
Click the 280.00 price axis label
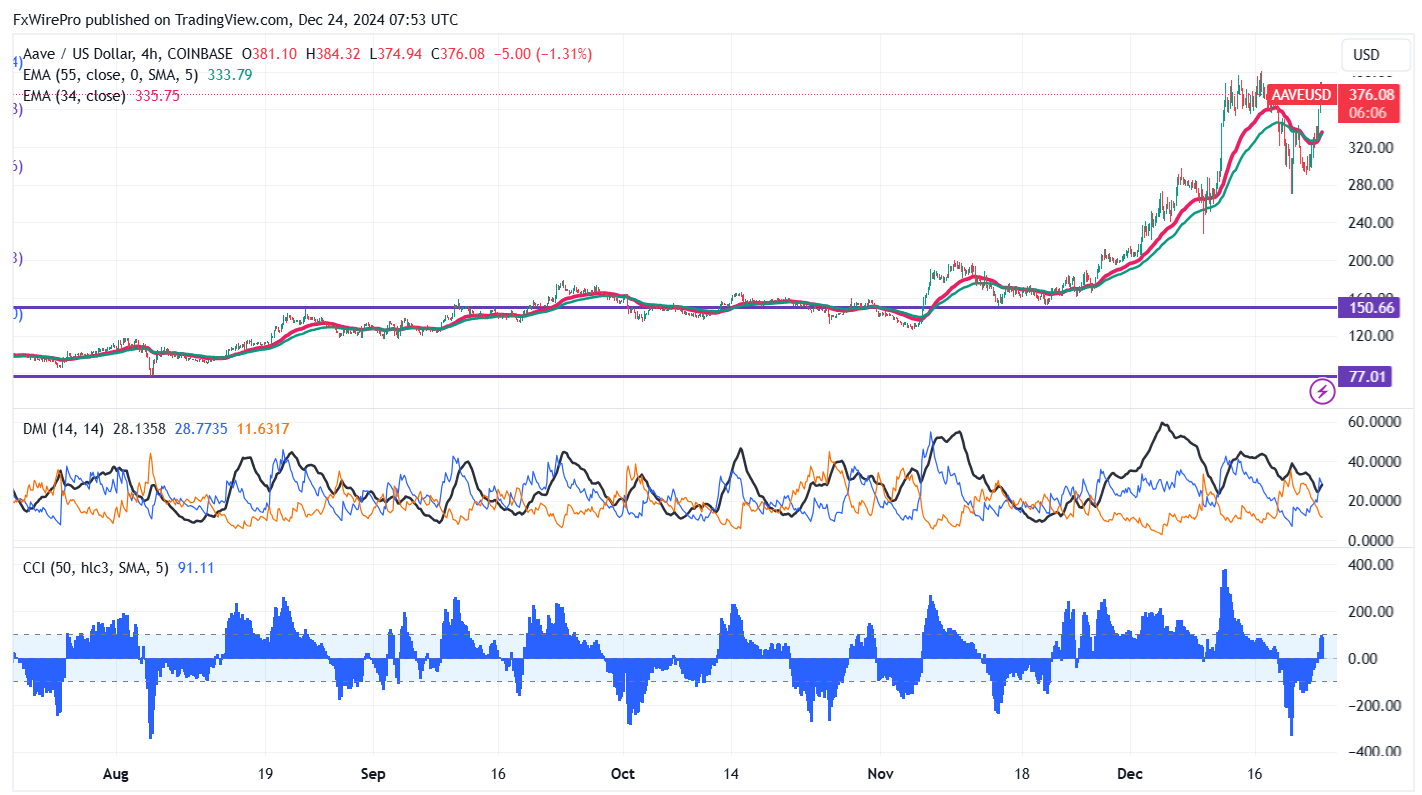coord(1371,185)
